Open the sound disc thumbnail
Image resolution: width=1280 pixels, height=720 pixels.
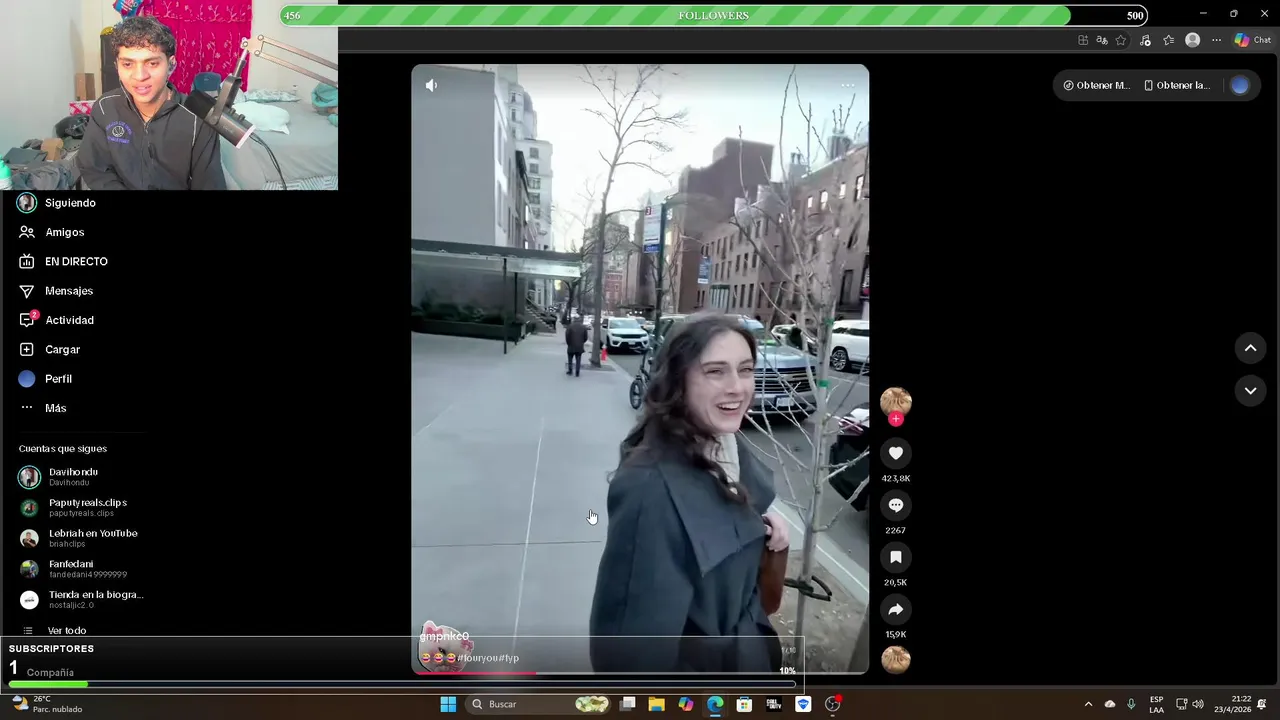[x=896, y=660]
